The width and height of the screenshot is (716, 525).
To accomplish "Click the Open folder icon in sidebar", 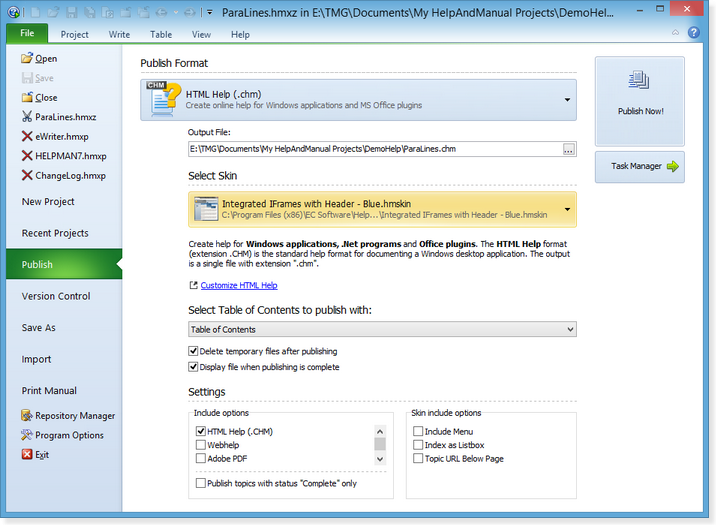I will (27, 59).
